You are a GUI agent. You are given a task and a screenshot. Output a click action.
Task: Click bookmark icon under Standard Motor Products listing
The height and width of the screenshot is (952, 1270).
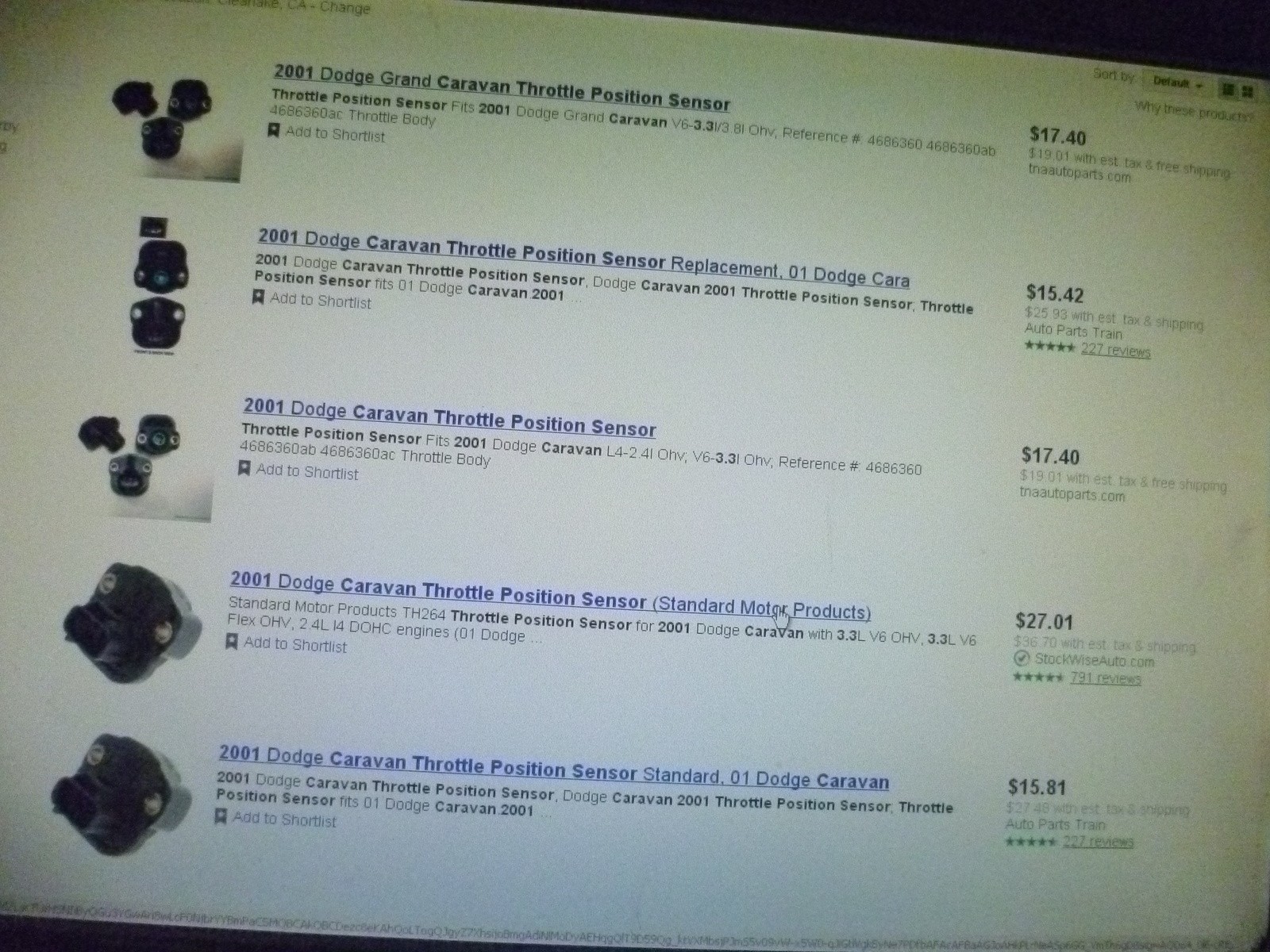coord(232,641)
